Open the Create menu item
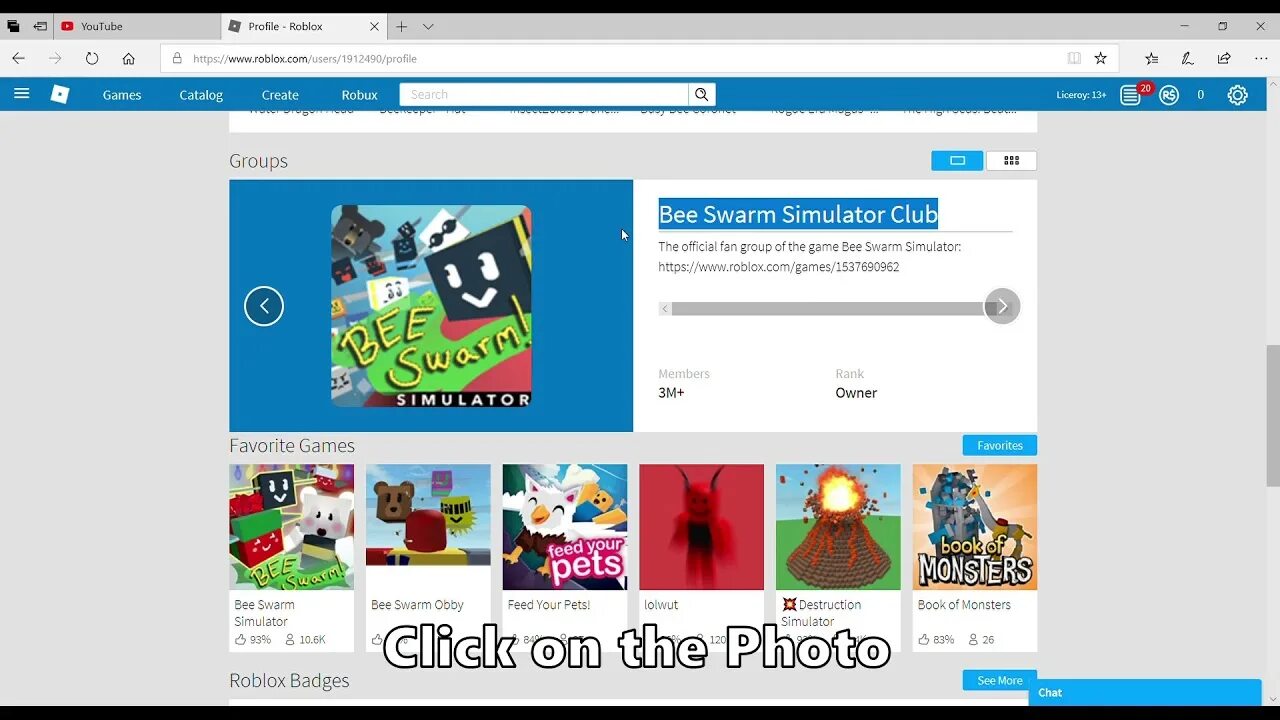This screenshot has height=720, width=1280. click(x=280, y=95)
